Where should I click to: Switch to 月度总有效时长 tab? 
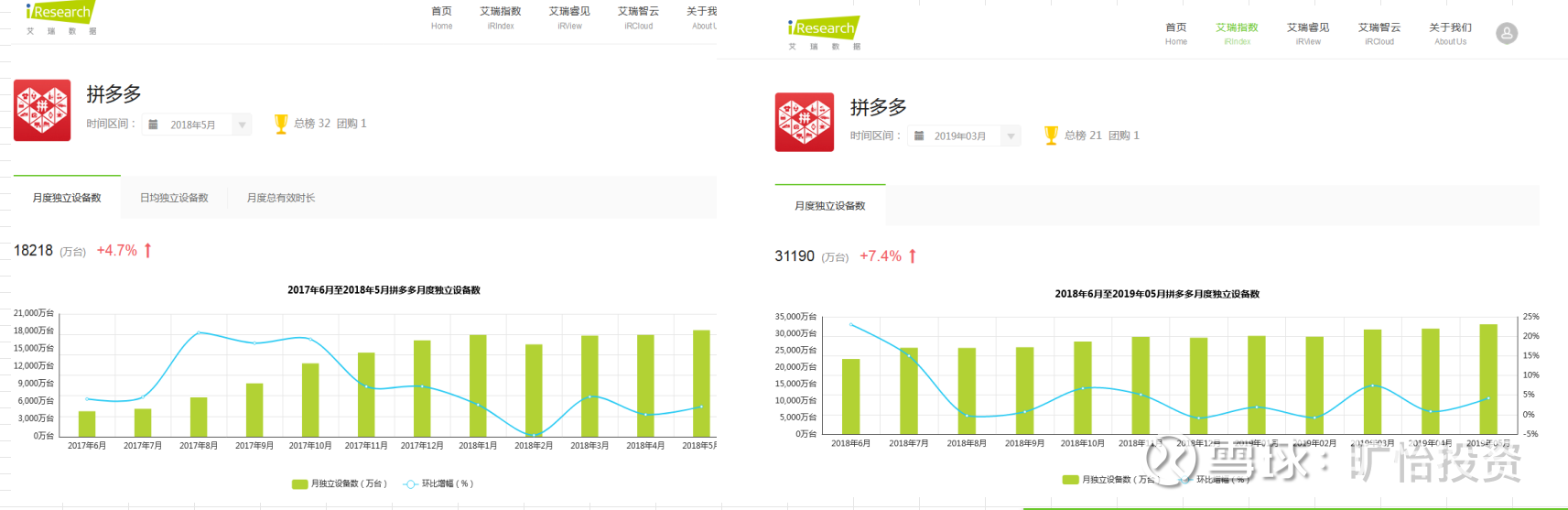point(281,198)
